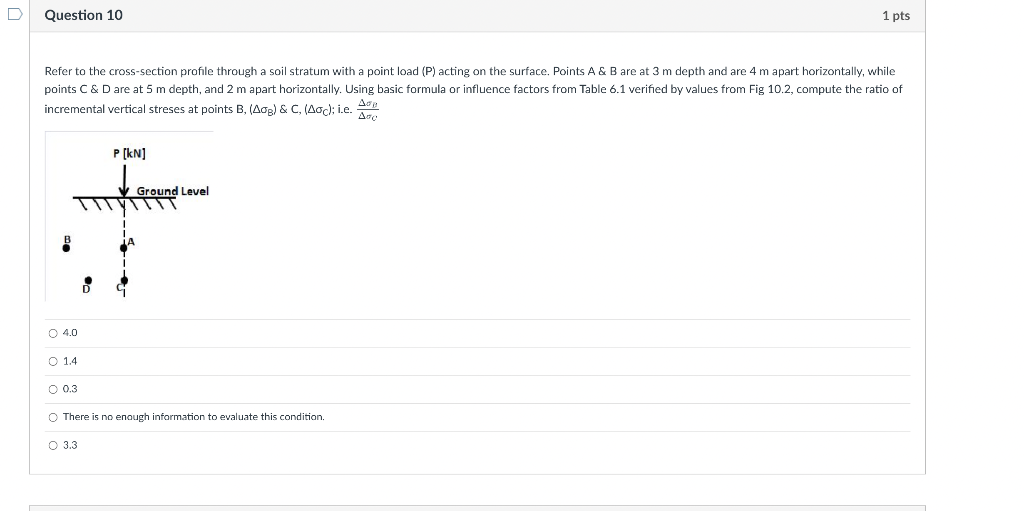Click the Ground Level label
Viewport: 1024px width, 511px height.
[x=172, y=191]
